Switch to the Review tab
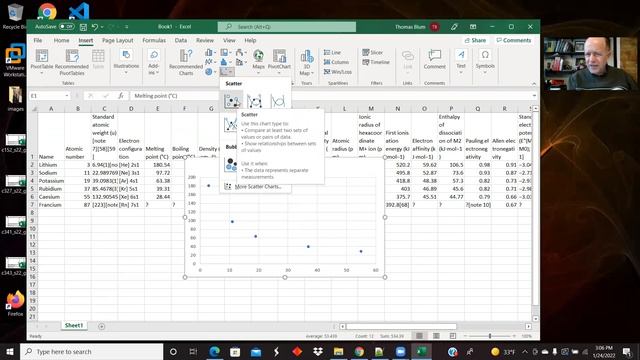Screen dimensions: 640x360 [204, 40]
